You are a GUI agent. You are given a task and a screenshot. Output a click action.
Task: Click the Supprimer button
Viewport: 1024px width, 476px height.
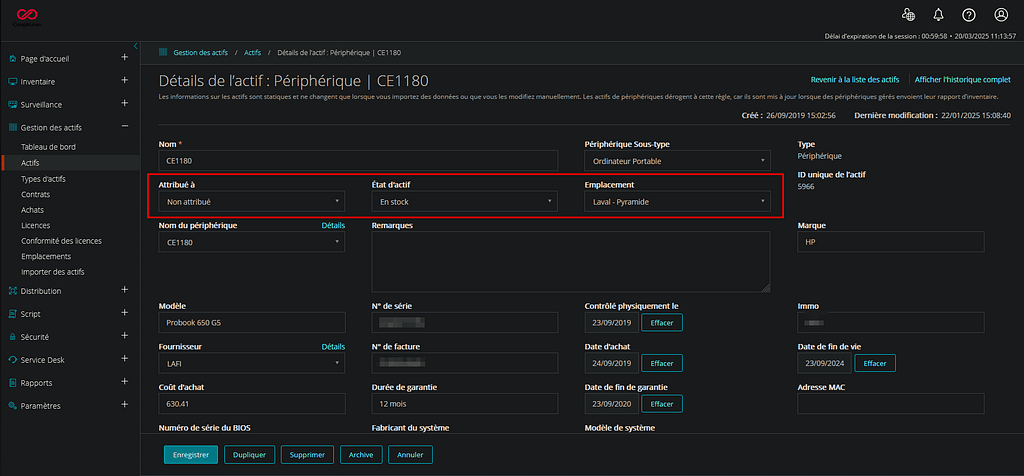306,454
